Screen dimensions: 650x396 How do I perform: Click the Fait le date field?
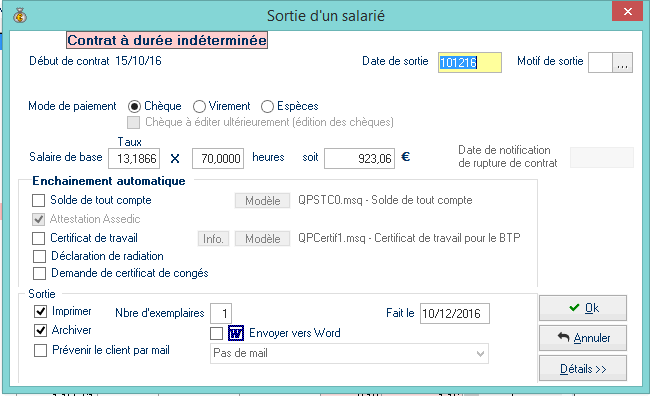click(455, 313)
